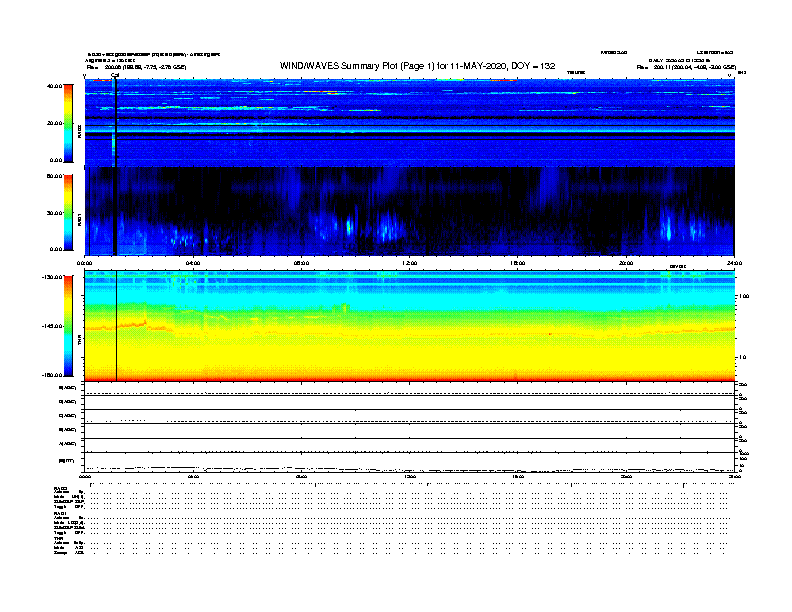Image resolution: width=792 pixels, height=612 pixels.
Task: Click the RAD1 color scale bar
Action: [x=68, y=212]
